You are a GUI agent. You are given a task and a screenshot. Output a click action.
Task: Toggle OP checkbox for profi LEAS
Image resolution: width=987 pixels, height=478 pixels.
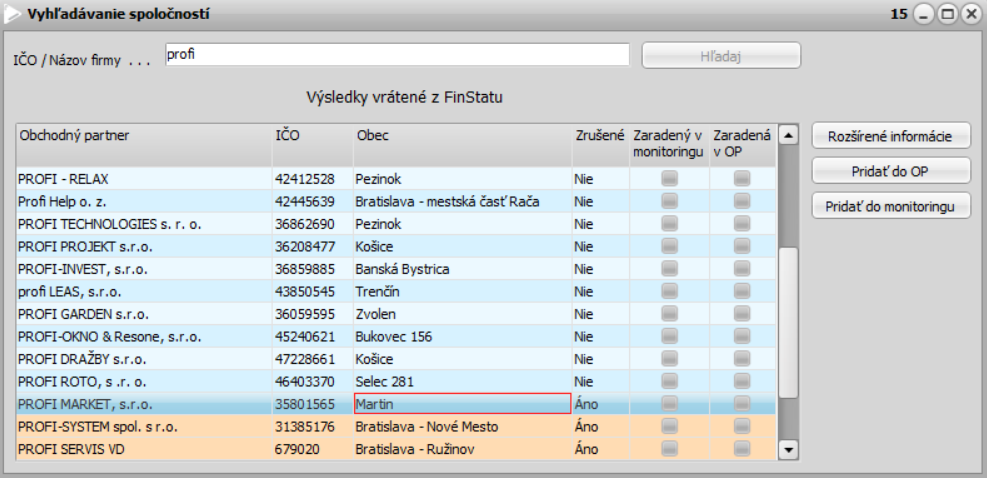click(742, 292)
